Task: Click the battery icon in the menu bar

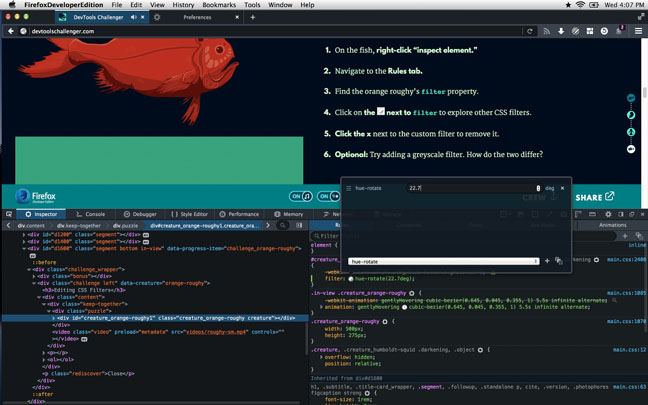Action: [x=594, y=5]
